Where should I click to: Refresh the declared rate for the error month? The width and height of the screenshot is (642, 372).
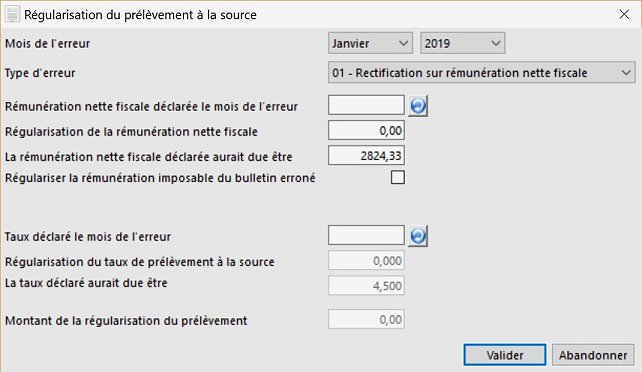pos(418,236)
